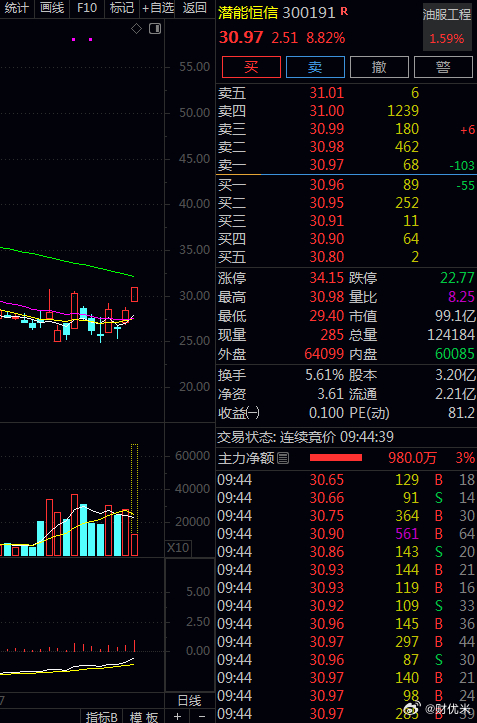Screen dimensions: 477x723
Task: Click the 最低 value 29.40
Action: (x=327, y=316)
